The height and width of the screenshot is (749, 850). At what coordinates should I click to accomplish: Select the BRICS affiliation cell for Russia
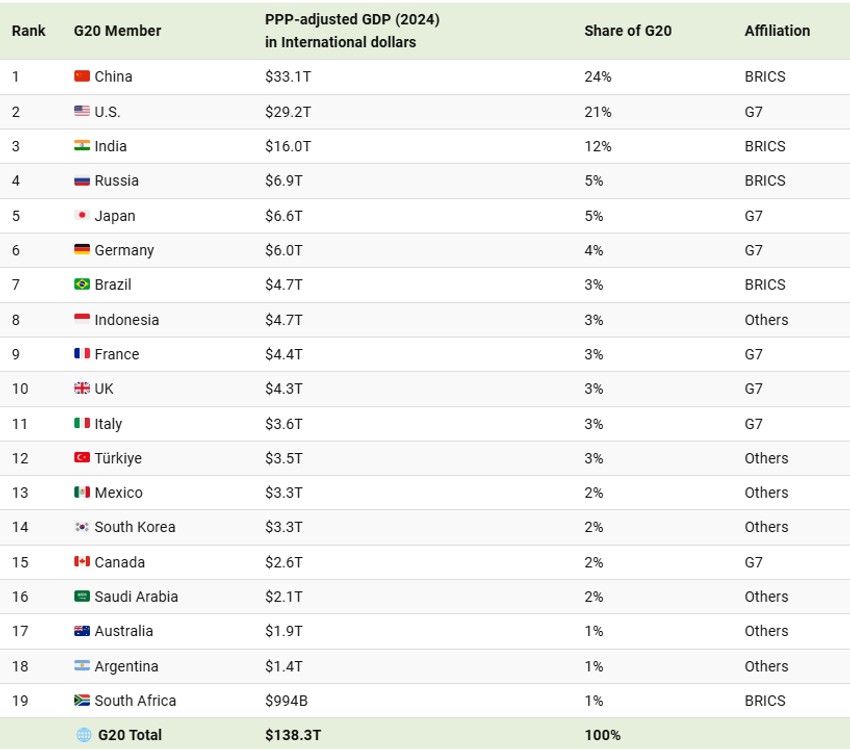click(x=765, y=181)
